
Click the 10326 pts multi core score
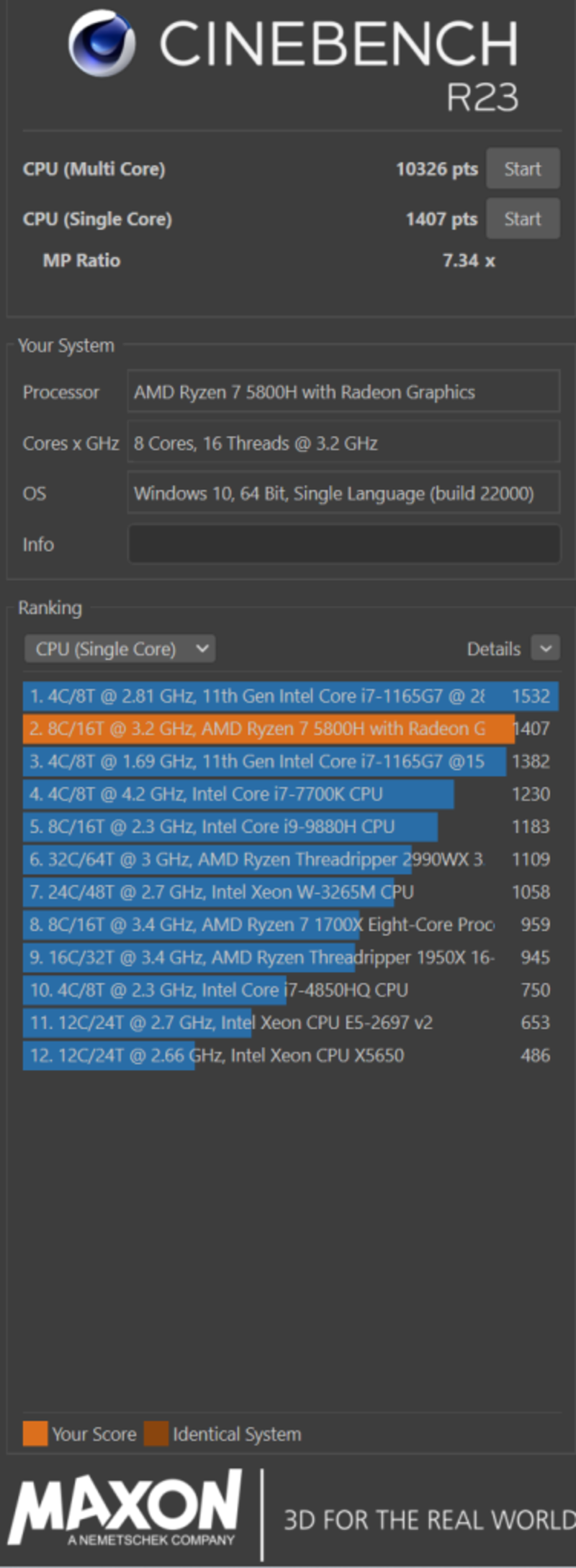(437, 169)
